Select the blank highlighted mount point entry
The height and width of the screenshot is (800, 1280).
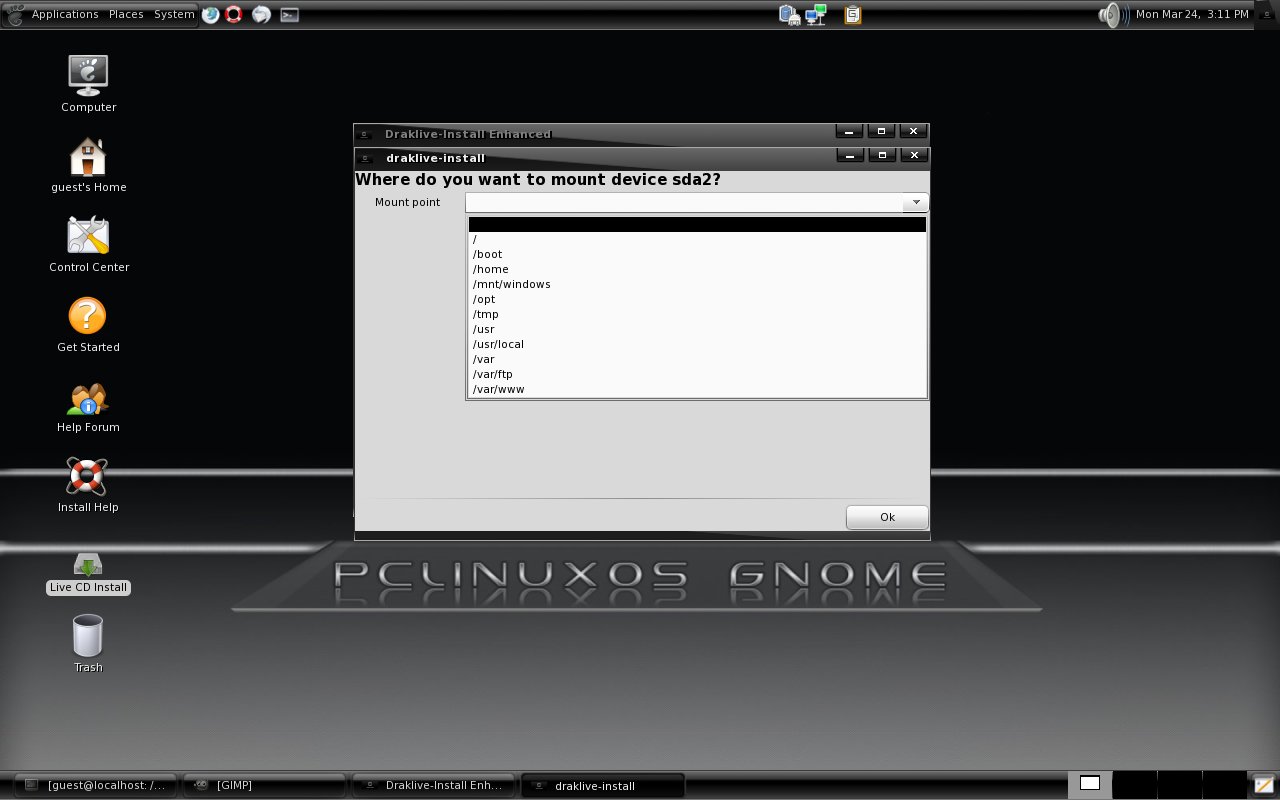click(x=697, y=224)
